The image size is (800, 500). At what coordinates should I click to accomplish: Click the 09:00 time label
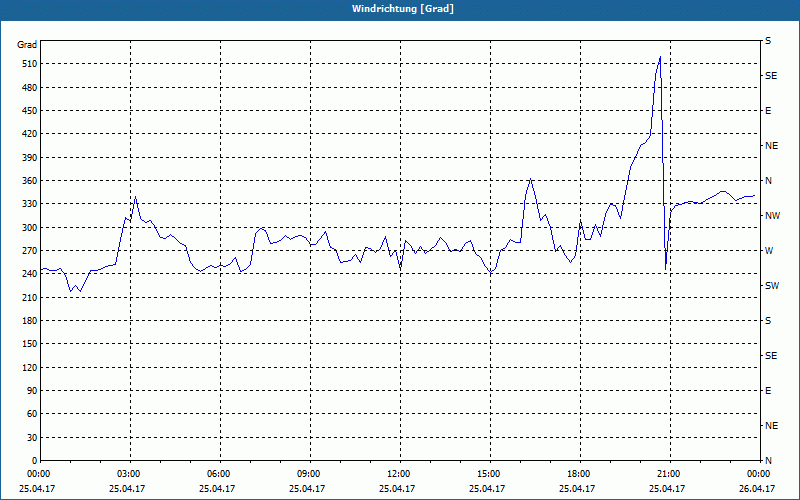pyautogui.click(x=310, y=474)
